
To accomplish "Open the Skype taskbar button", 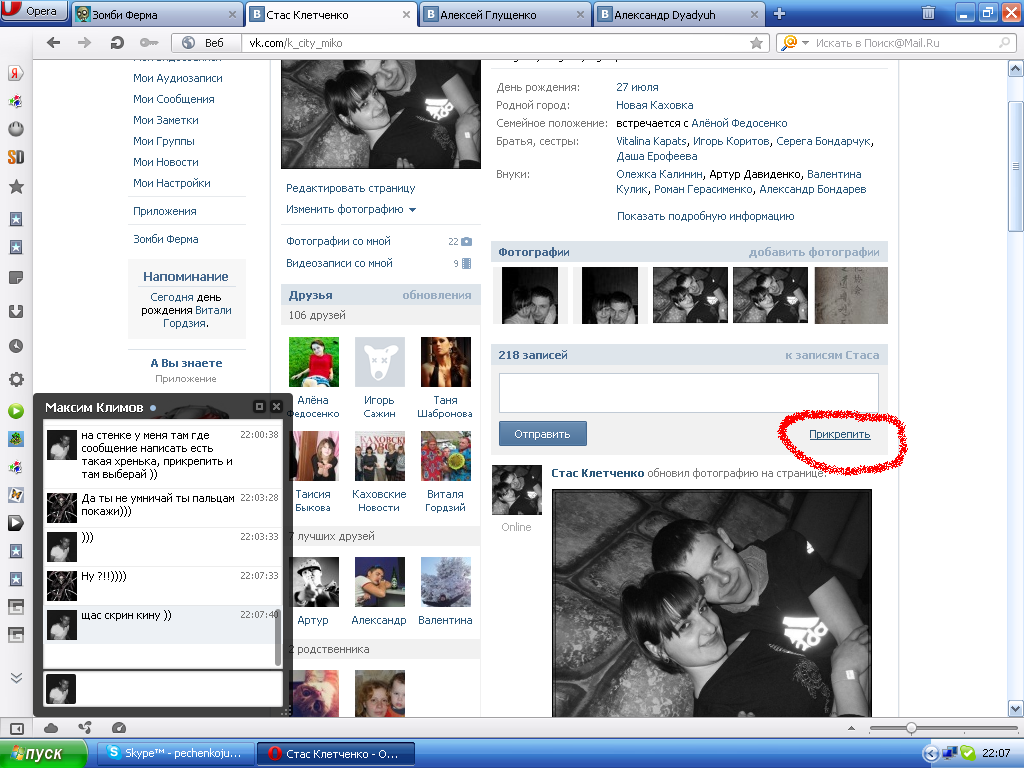I will (x=175, y=753).
